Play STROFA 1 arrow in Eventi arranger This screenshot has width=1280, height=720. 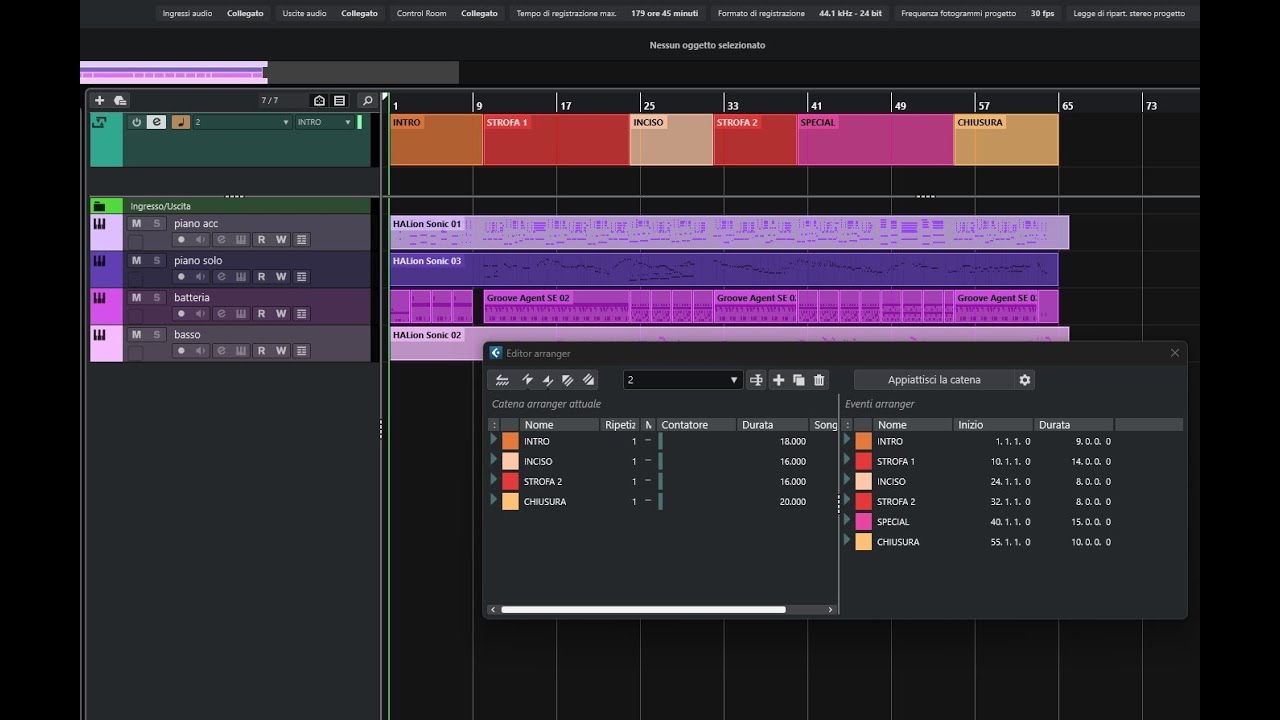pos(847,460)
